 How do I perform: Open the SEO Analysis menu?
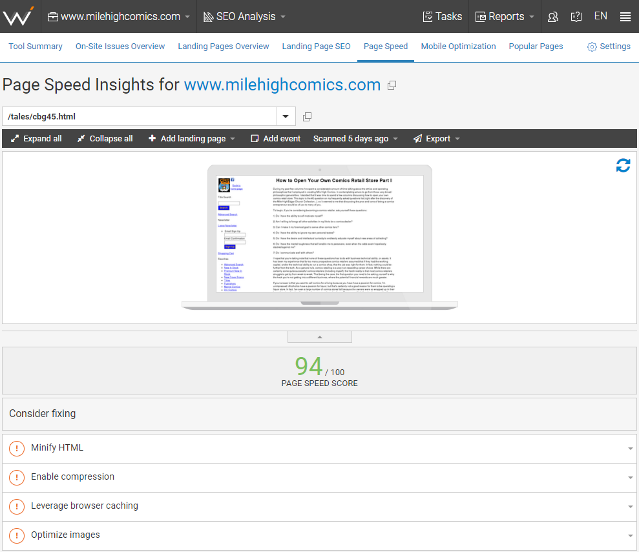(x=244, y=16)
